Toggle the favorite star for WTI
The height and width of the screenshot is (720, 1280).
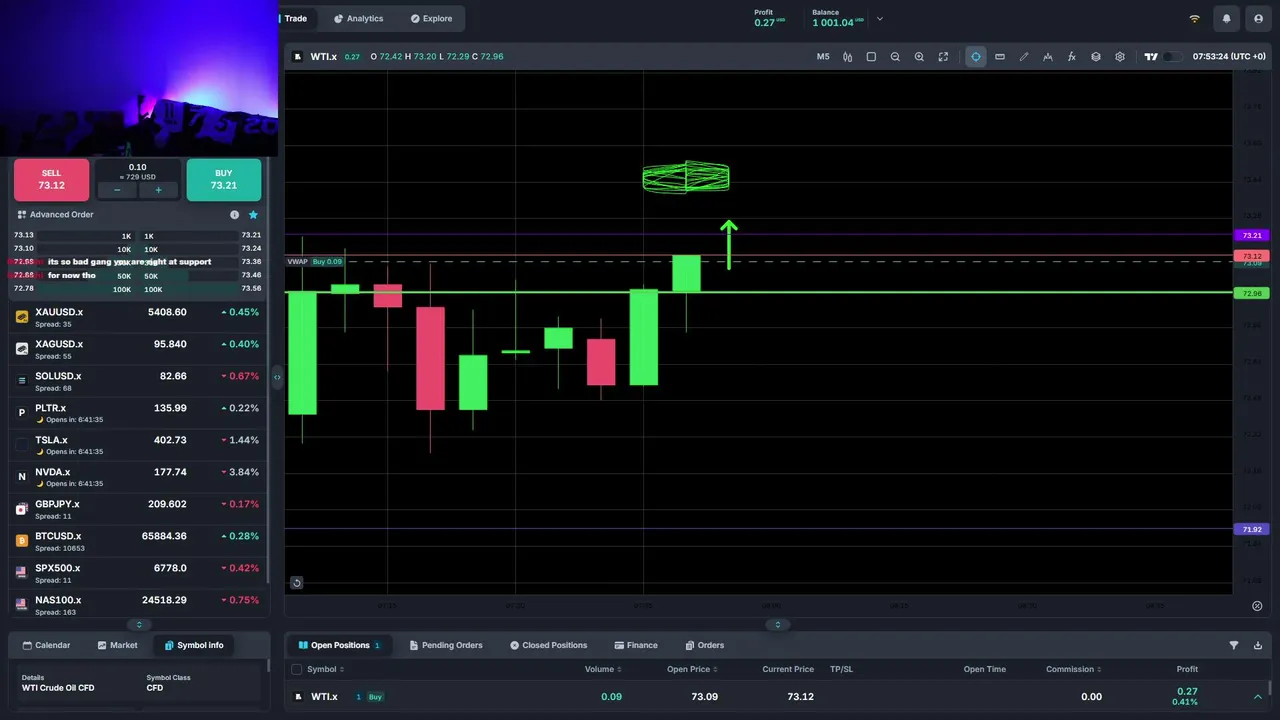(x=253, y=215)
